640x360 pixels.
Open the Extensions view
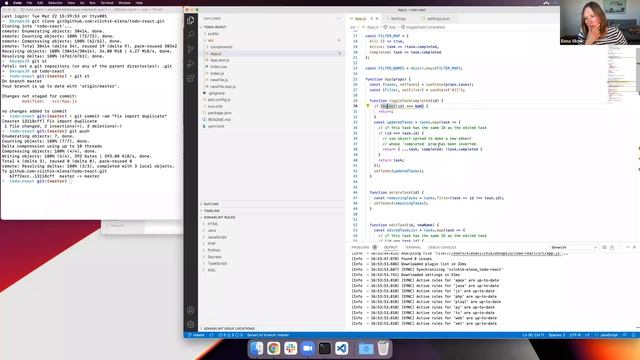(191, 78)
